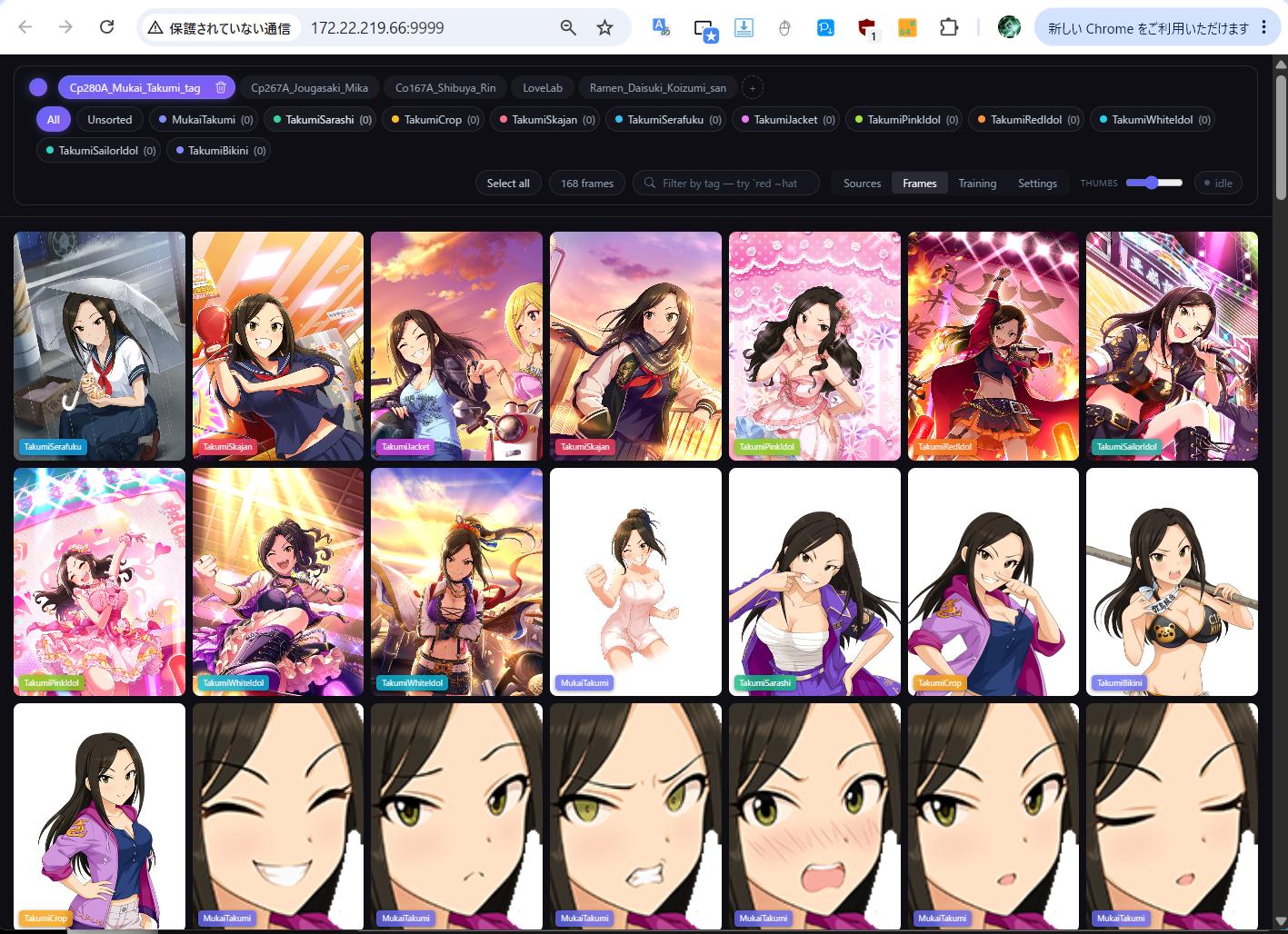Go back using the browser back arrow
This screenshot has width=1288, height=934.
25,27
